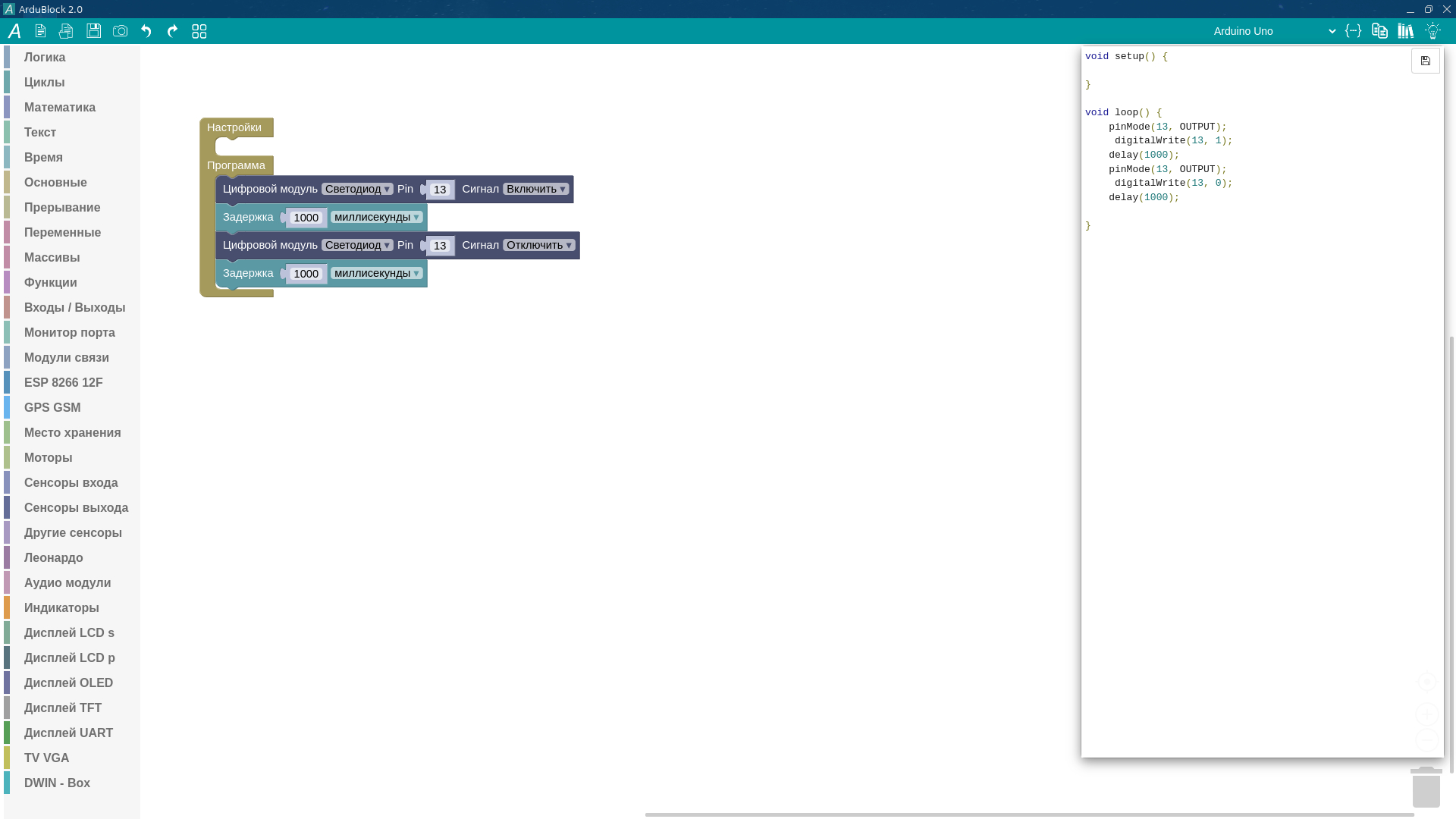The height and width of the screenshot is (819, 1456).
Task: Select Аудио модули category
Action: 71,582
